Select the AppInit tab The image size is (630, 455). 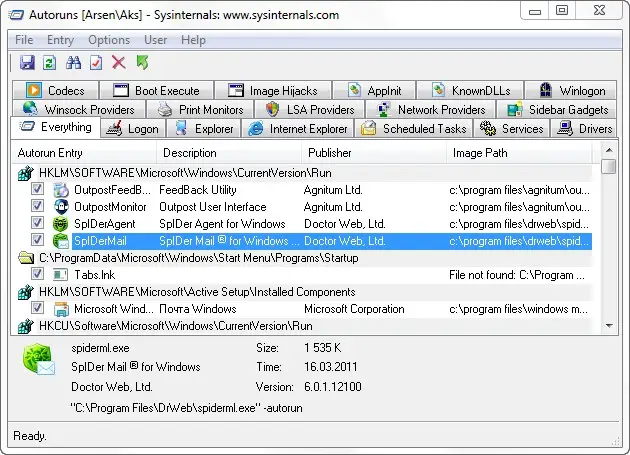pos(374,90)
